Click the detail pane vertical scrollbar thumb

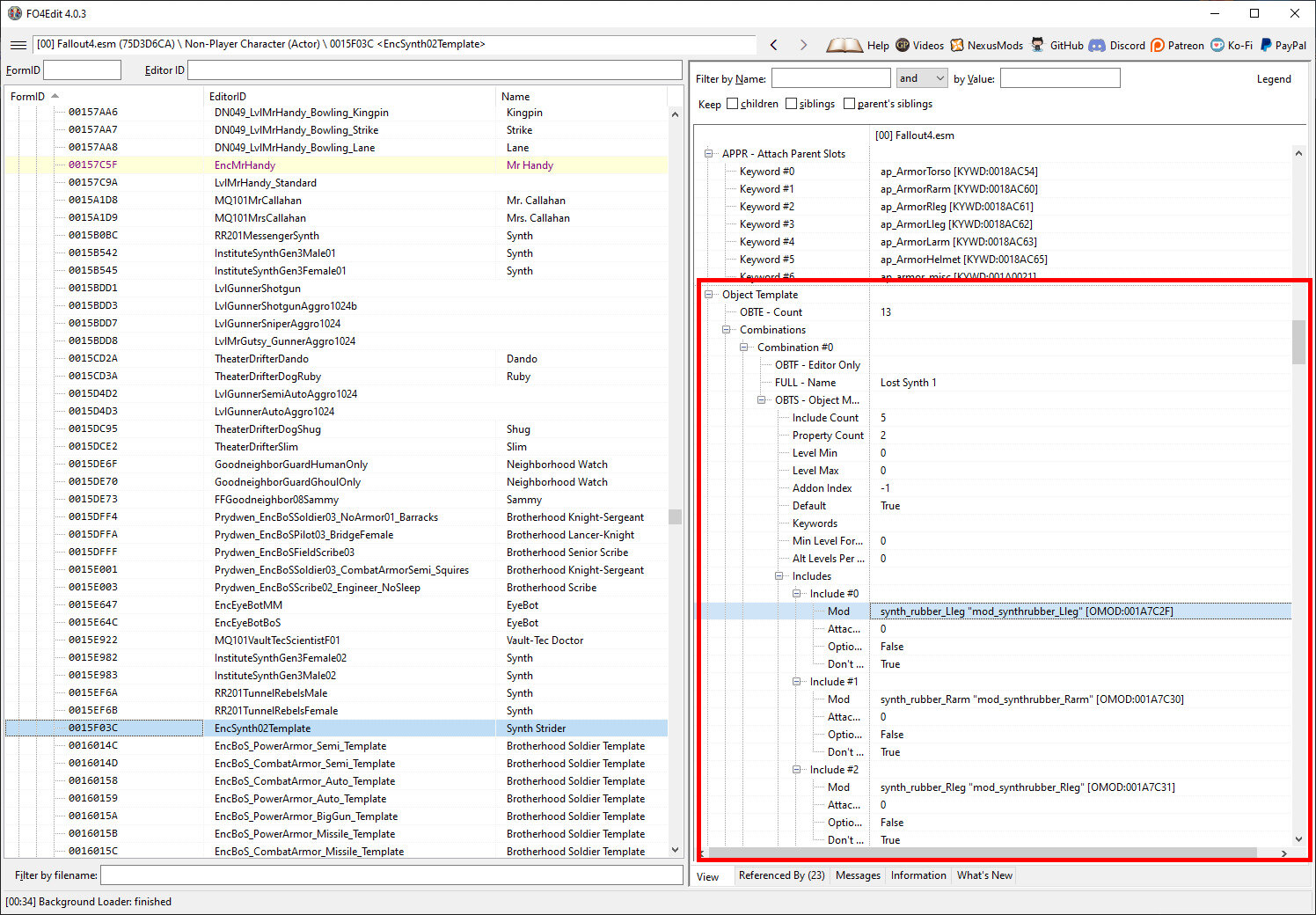(x=1298, y=342)
